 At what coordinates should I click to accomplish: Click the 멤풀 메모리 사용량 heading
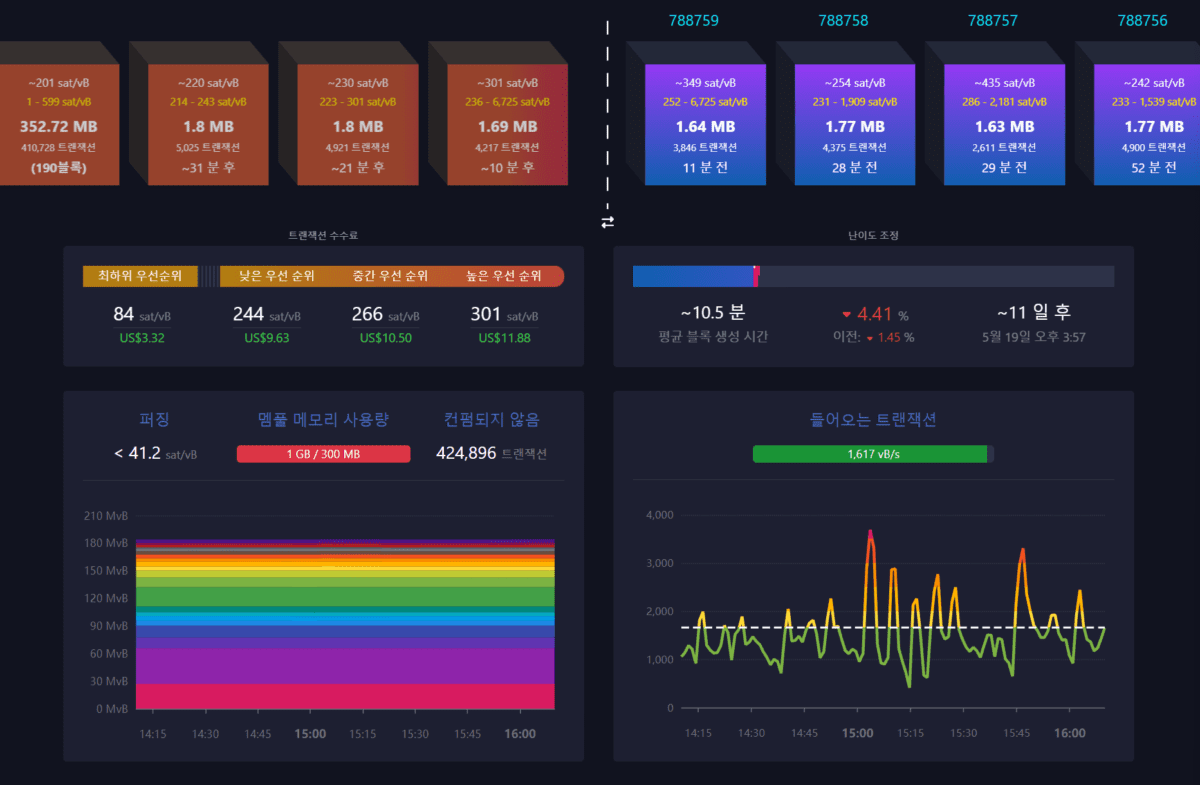pyautogui.click(x=323, y=420)
